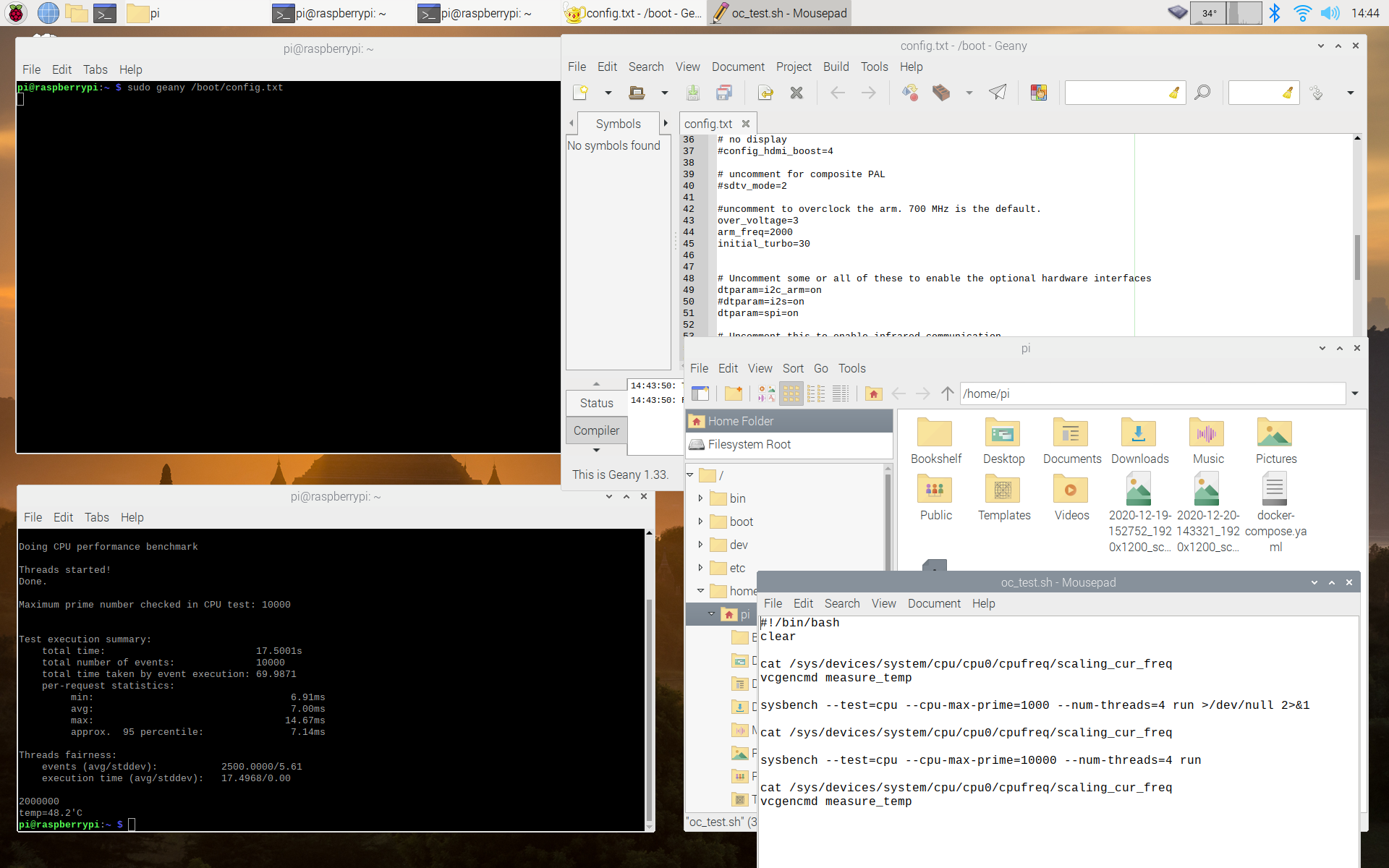The width and height of the screenshot is (1389, 868).
Task: Open file manager path history dropdown
Action: 1355,393
